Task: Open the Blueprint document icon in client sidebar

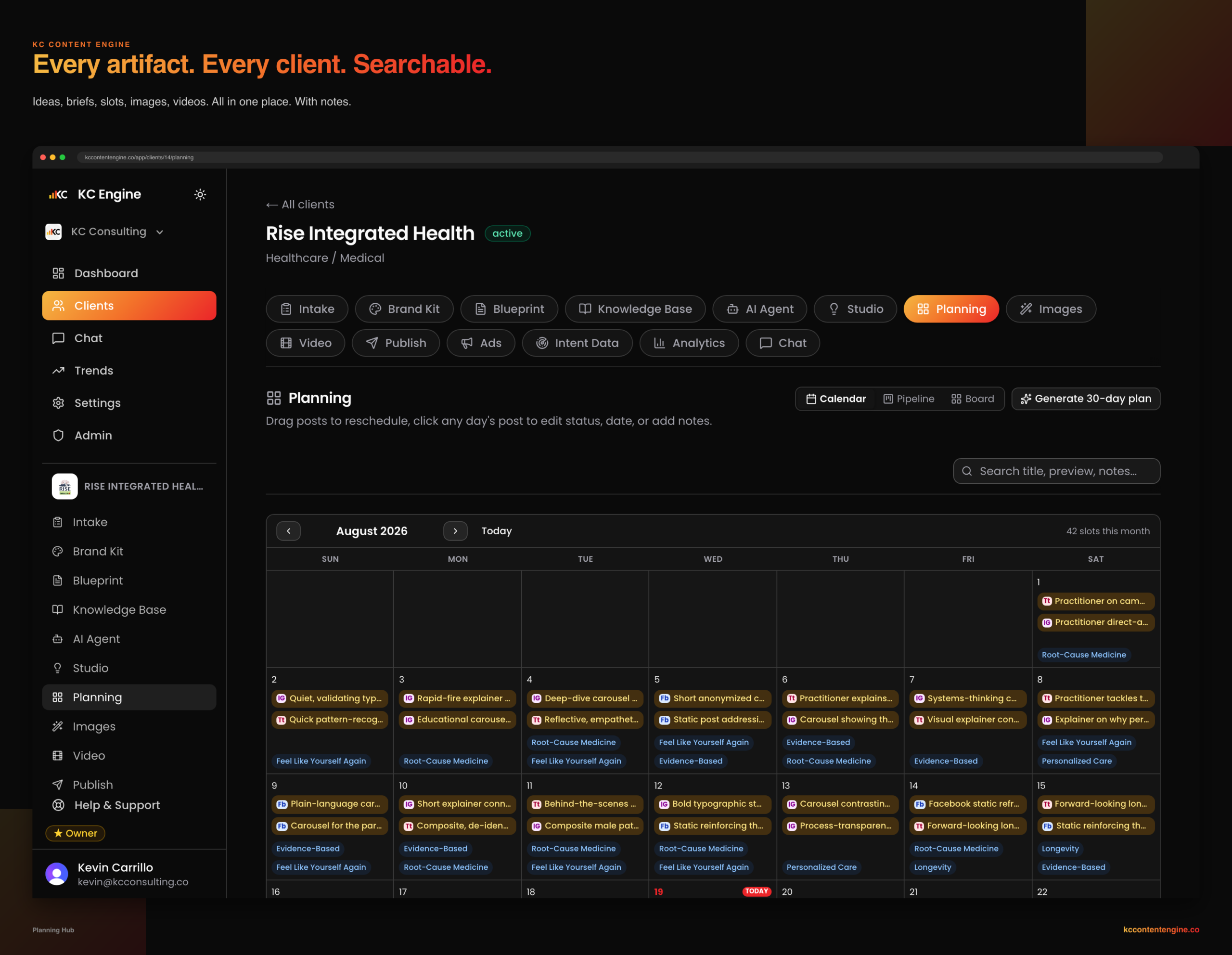Action: pos(58,581)
